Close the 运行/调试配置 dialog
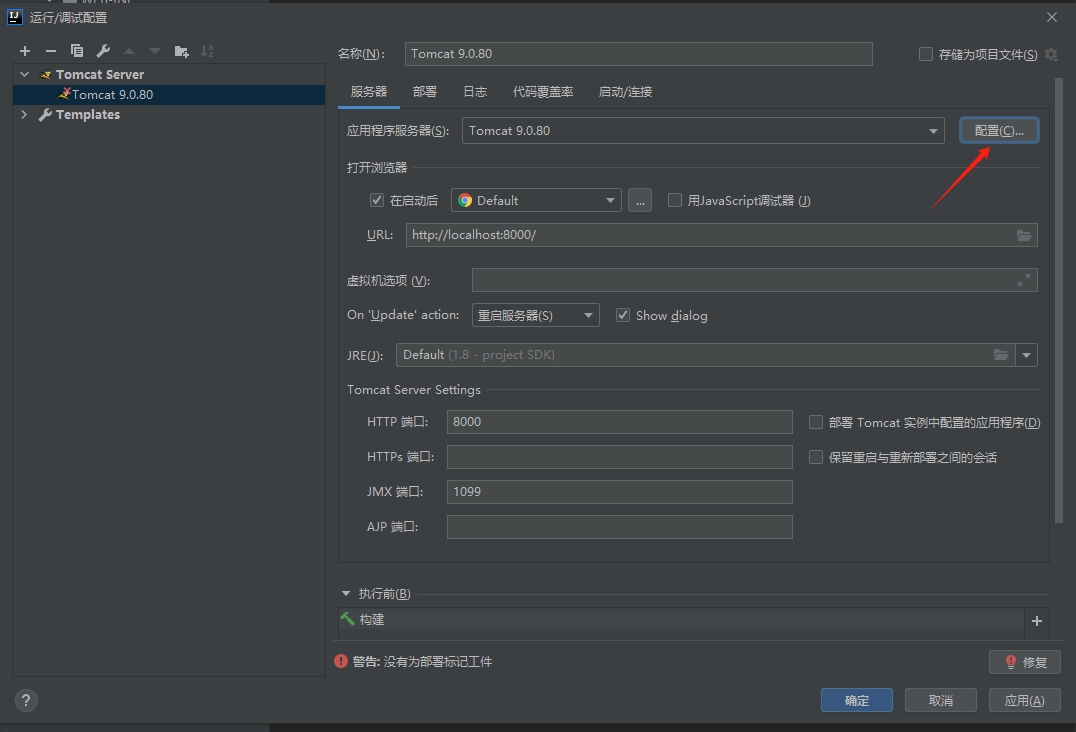This screenshot has width=1076, height=732. (x=1052, y=17)
